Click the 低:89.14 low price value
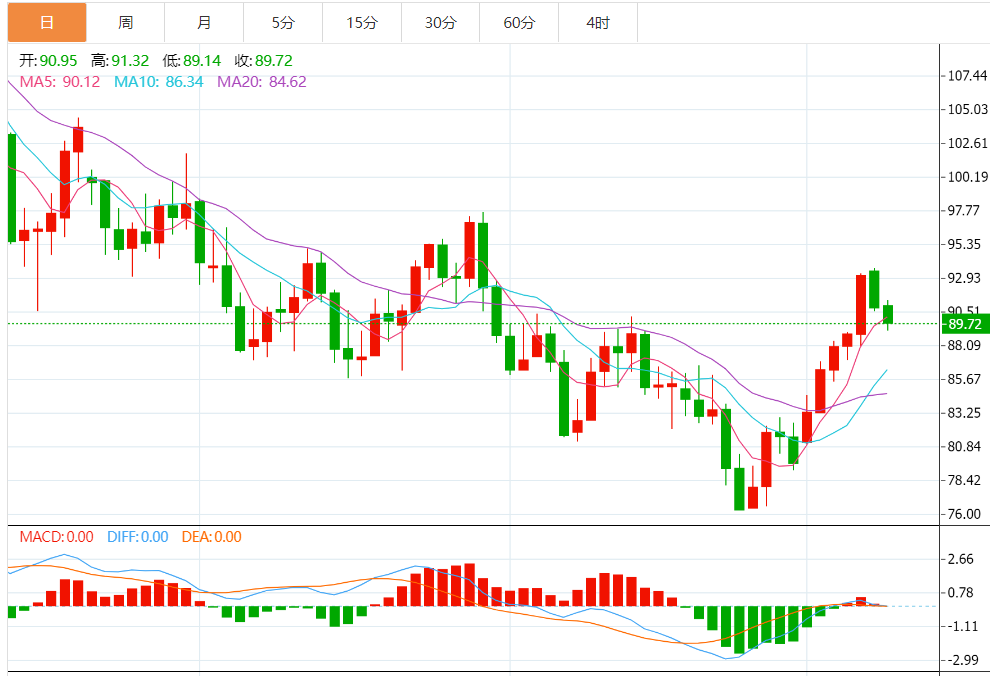 click(192, 61)
